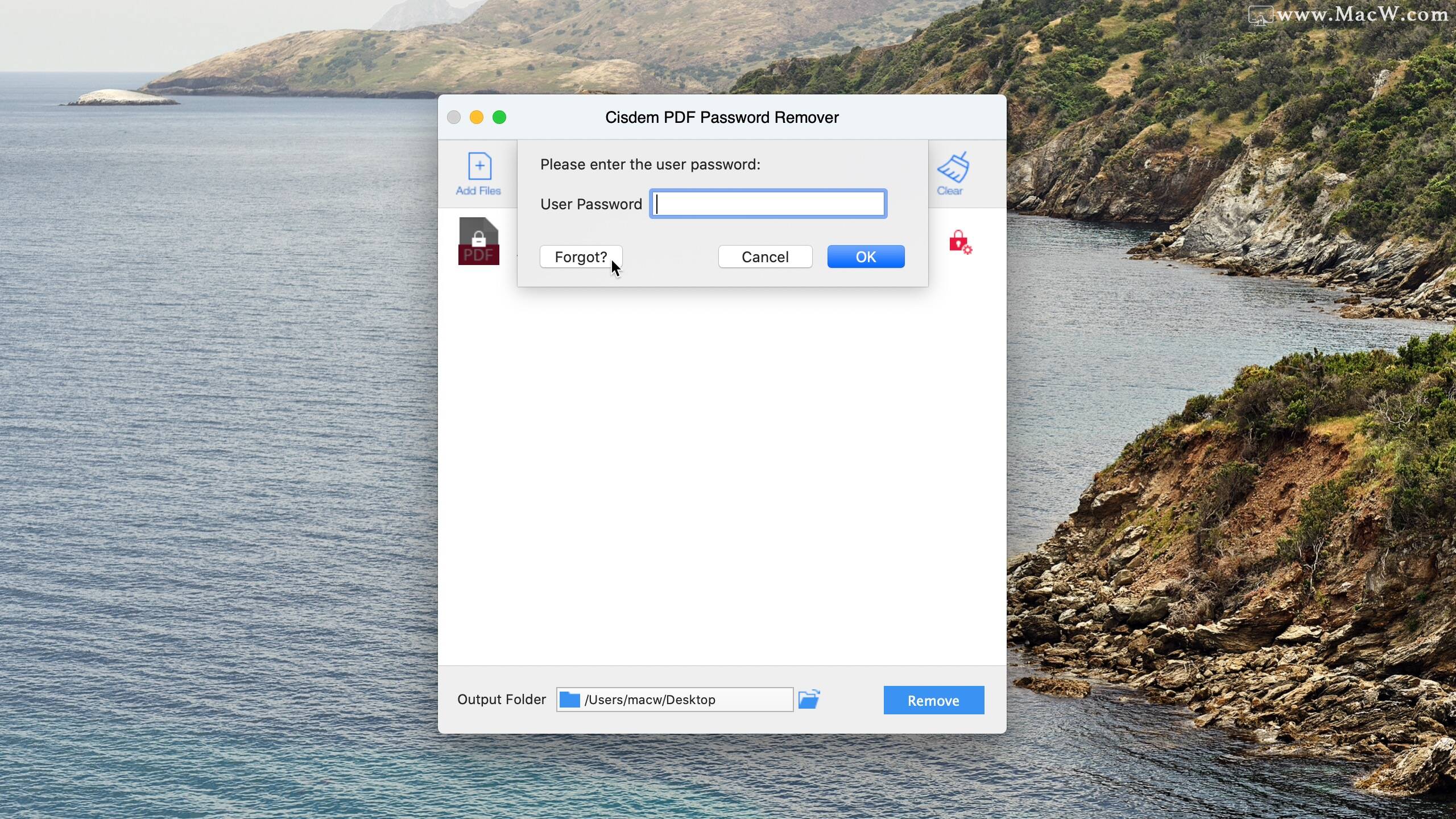Click the blue folder icon in the Output Folder path

click(569, 700)
